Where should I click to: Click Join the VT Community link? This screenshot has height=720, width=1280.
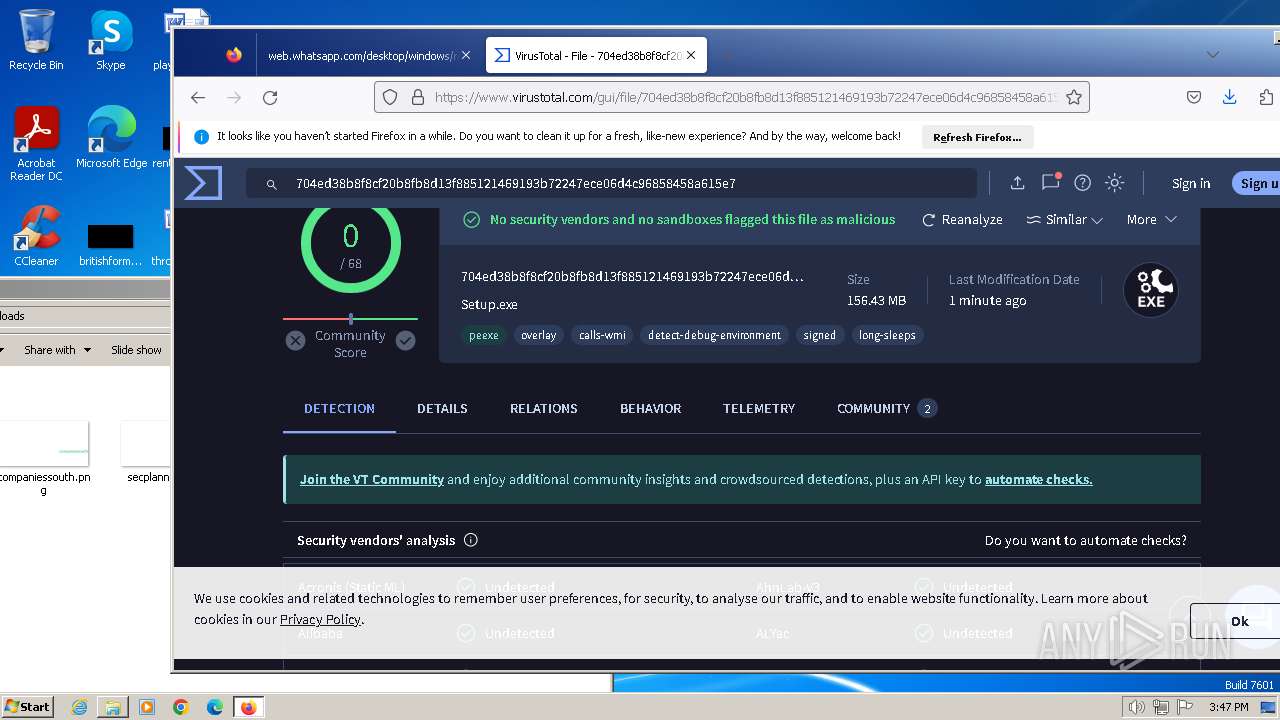click(372, 479)
